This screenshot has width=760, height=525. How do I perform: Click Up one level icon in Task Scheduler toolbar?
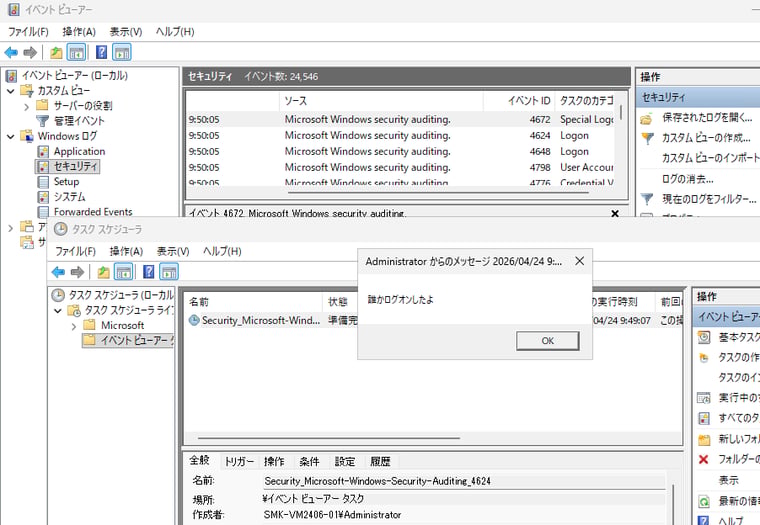103,272
